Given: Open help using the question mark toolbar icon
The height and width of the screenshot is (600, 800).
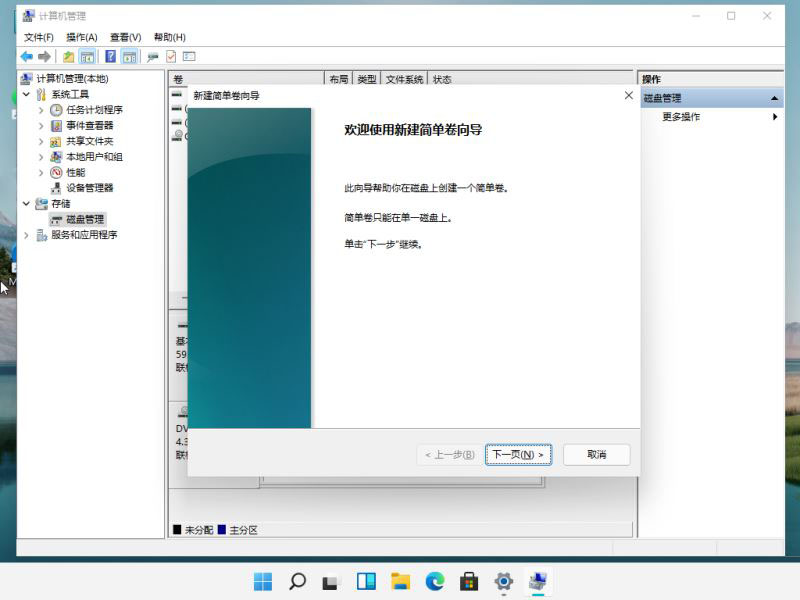Looking at the screenshot, I should click(x=110, y=56).
